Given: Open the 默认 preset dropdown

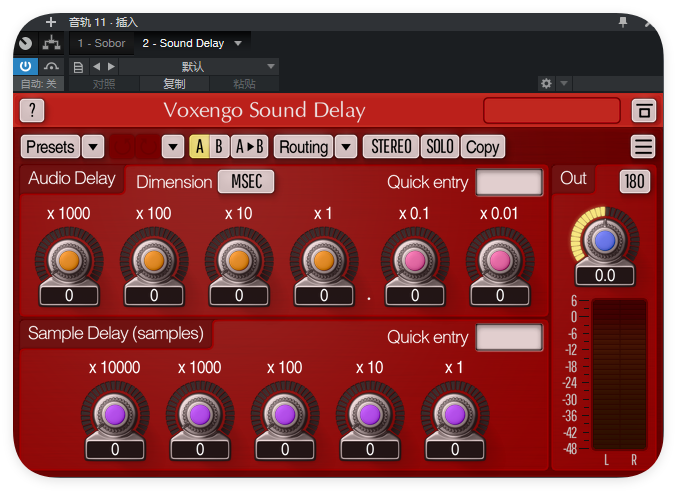Looking at the screenshot, I should point(199,67).
